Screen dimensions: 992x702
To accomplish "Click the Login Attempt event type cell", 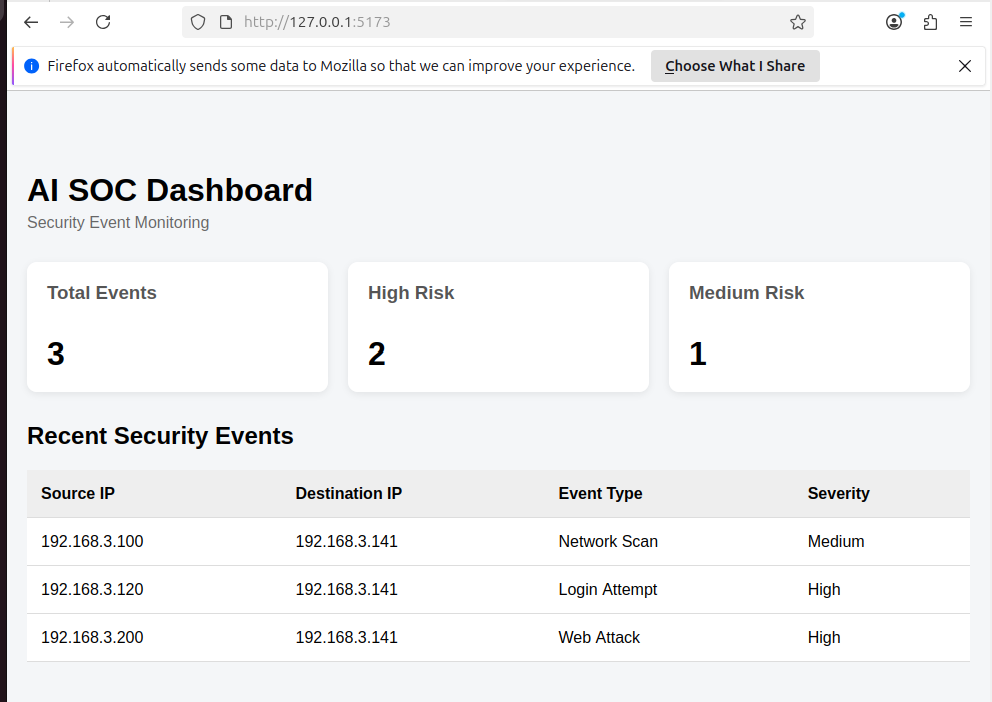I will click(x=607, y=589).
